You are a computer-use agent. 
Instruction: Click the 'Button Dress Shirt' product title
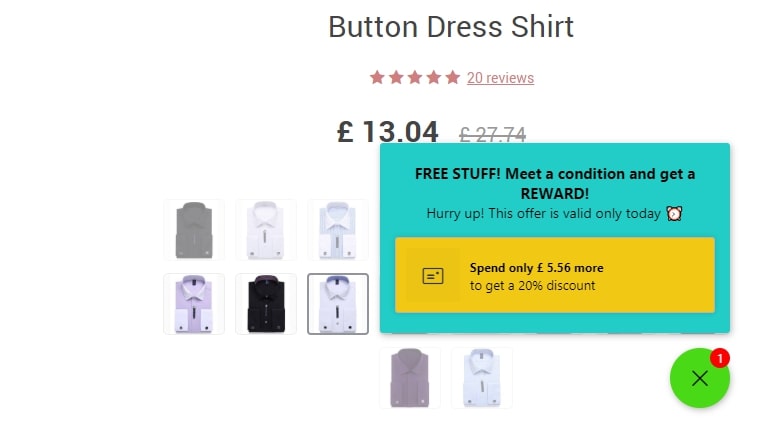pyautogui.click(x=451, y=27)
